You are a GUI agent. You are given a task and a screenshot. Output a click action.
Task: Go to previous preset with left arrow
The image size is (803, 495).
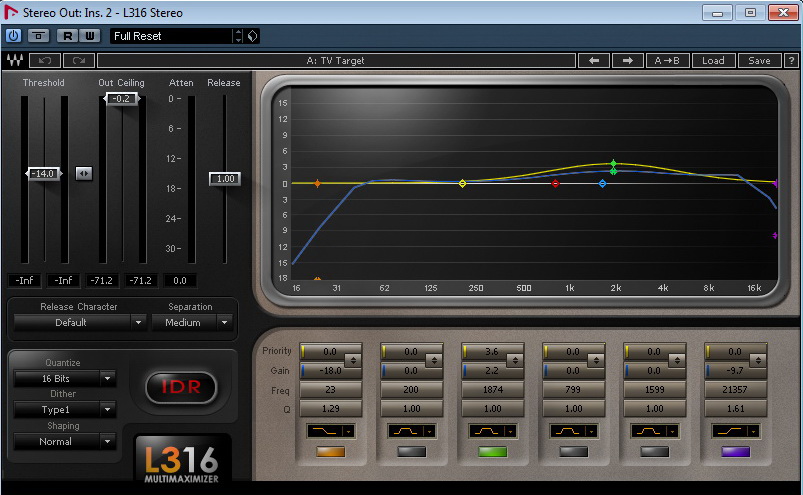pos(594,60)
